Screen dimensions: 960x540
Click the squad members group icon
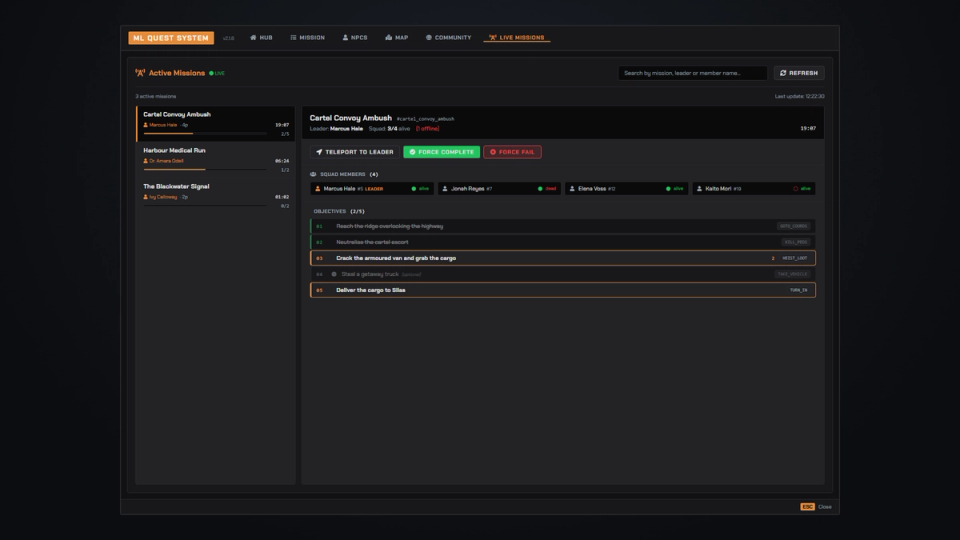click(313, 174)
